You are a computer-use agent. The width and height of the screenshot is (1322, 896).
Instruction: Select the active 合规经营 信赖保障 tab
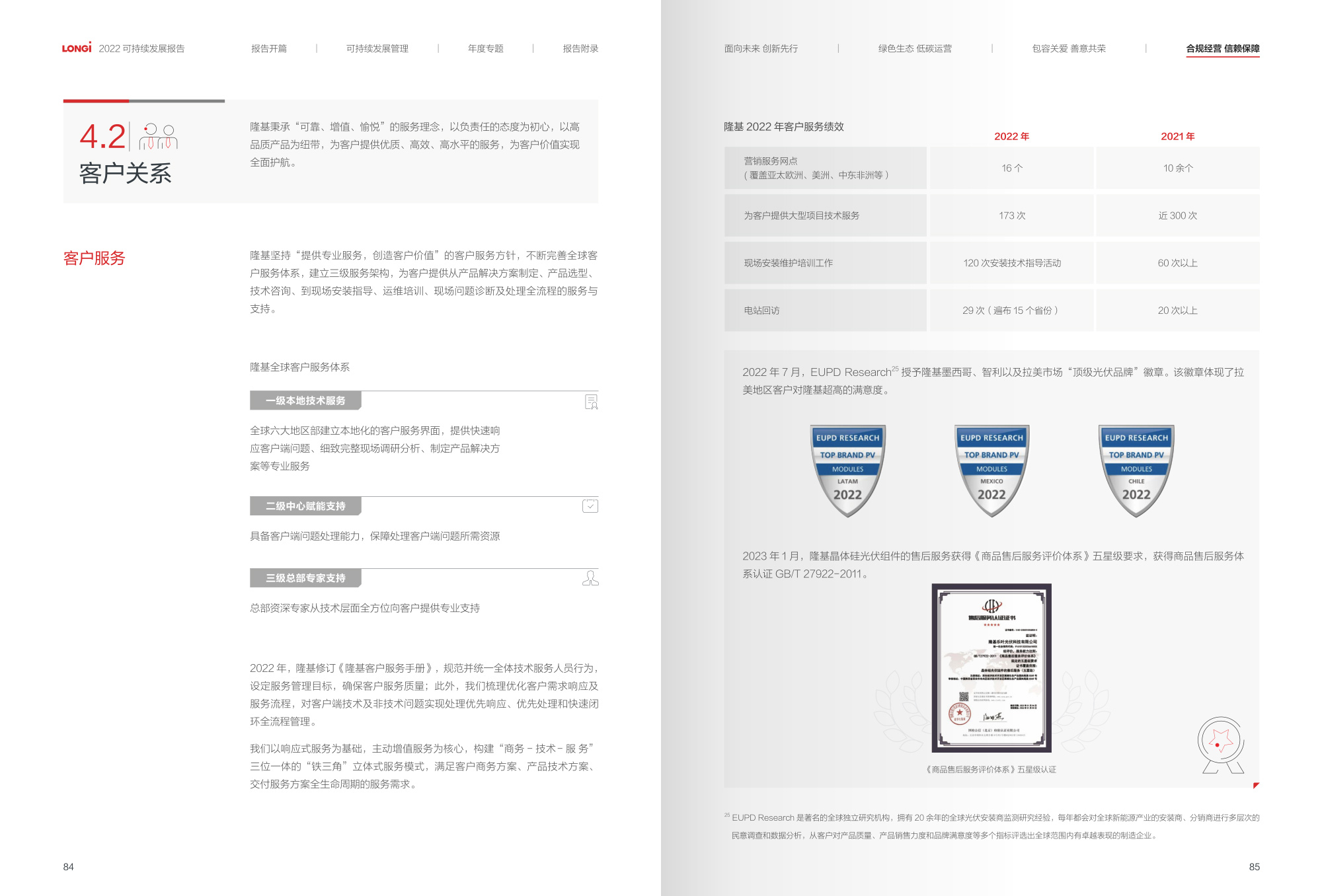1222,48
